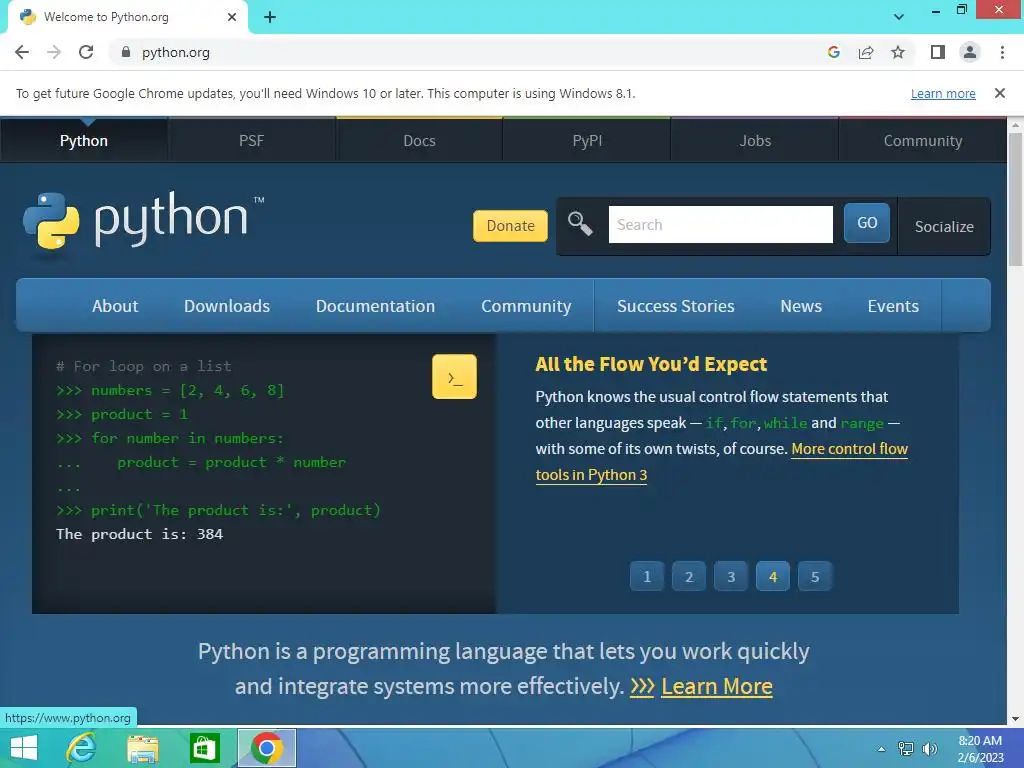Click the padlock site info icon

point(125,52)
